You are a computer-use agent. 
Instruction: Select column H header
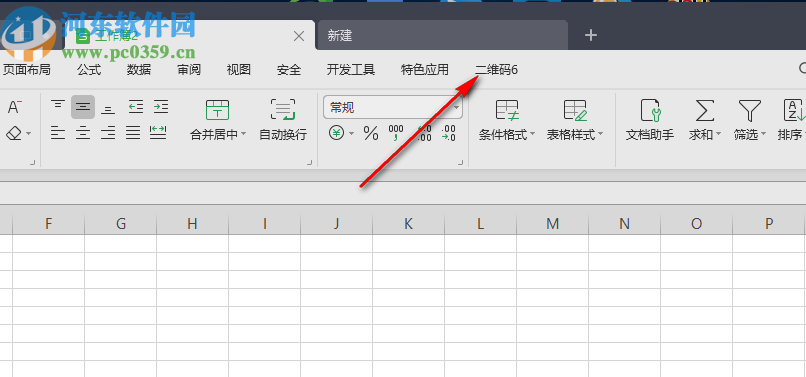coord(192,224)
